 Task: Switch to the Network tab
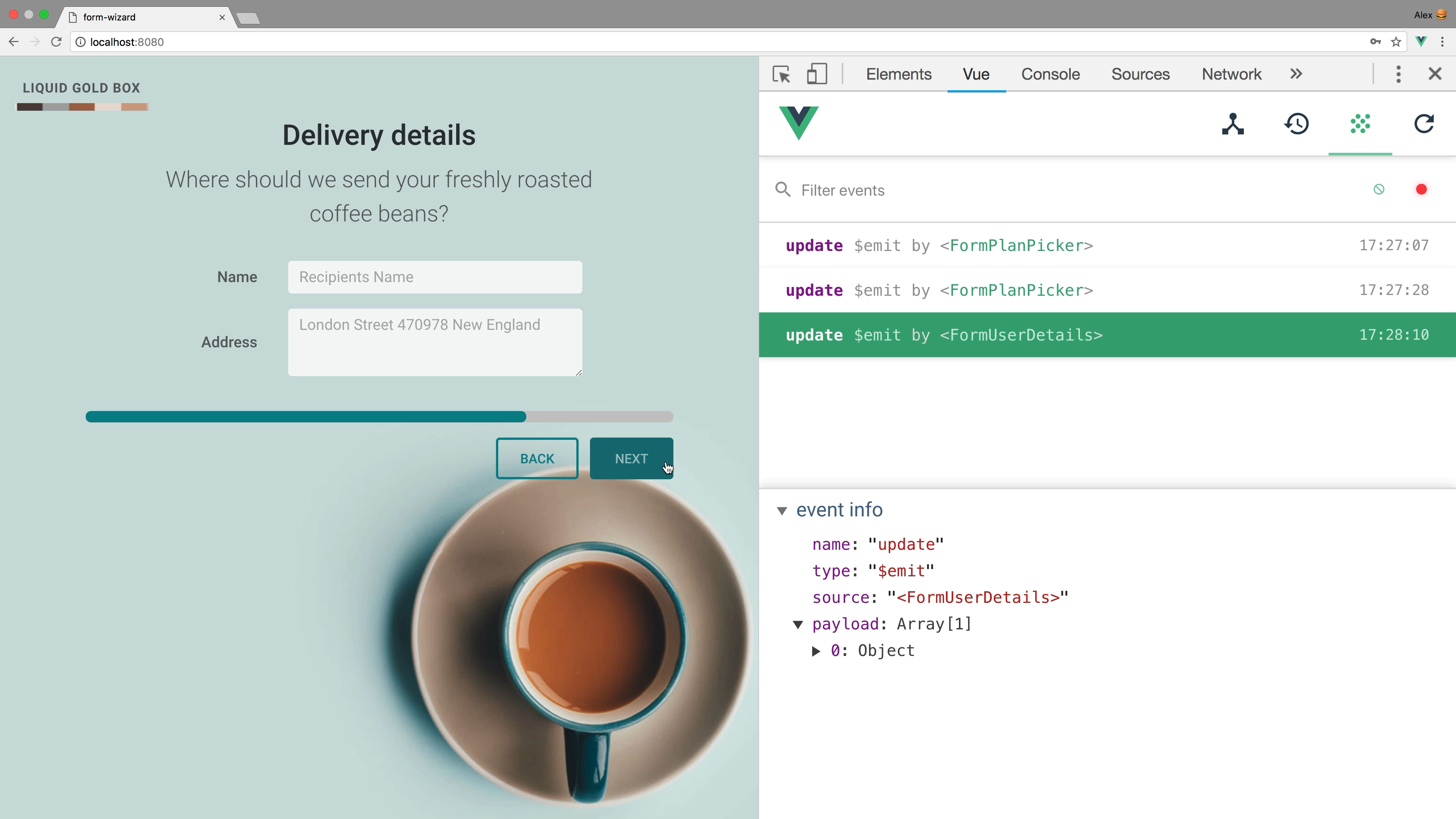(1231, 74)
